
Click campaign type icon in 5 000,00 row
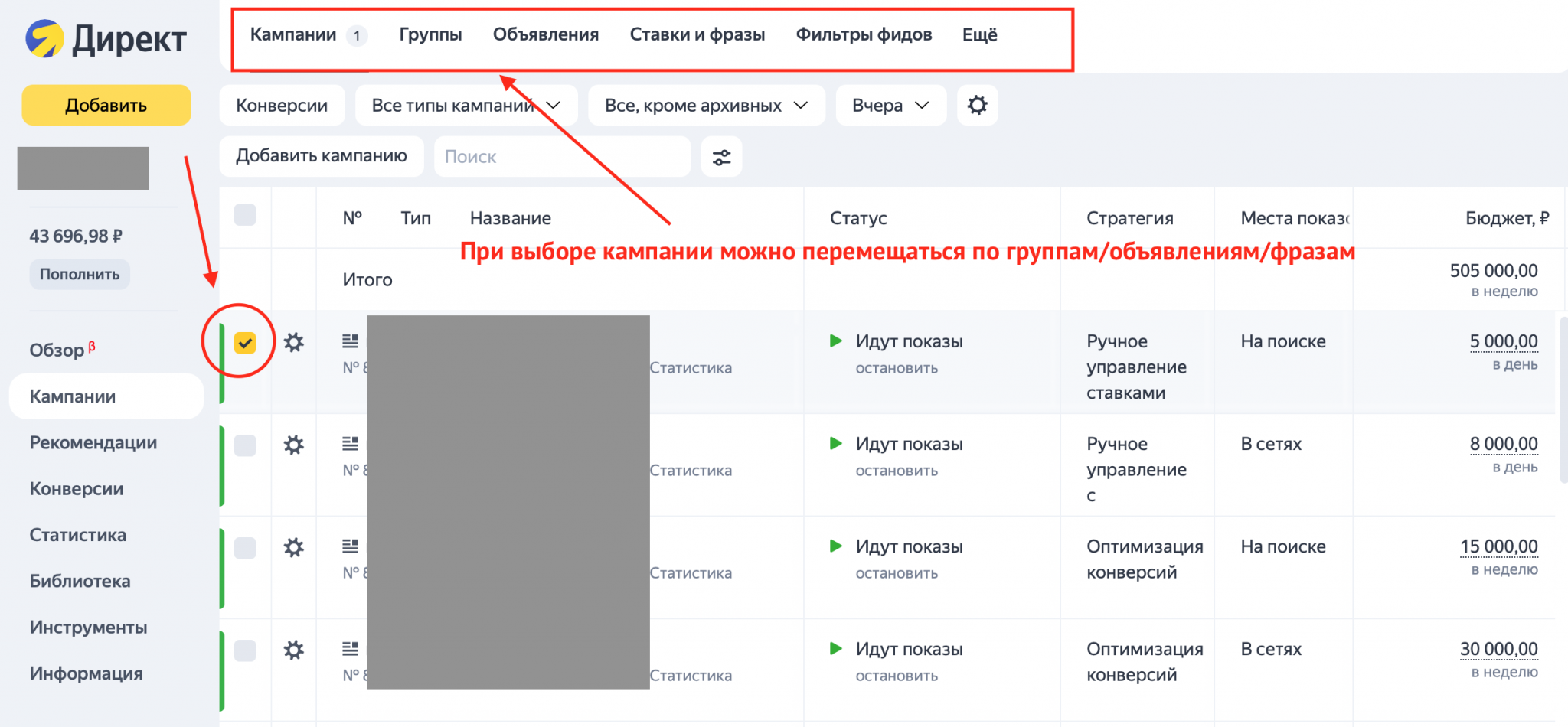350,341
